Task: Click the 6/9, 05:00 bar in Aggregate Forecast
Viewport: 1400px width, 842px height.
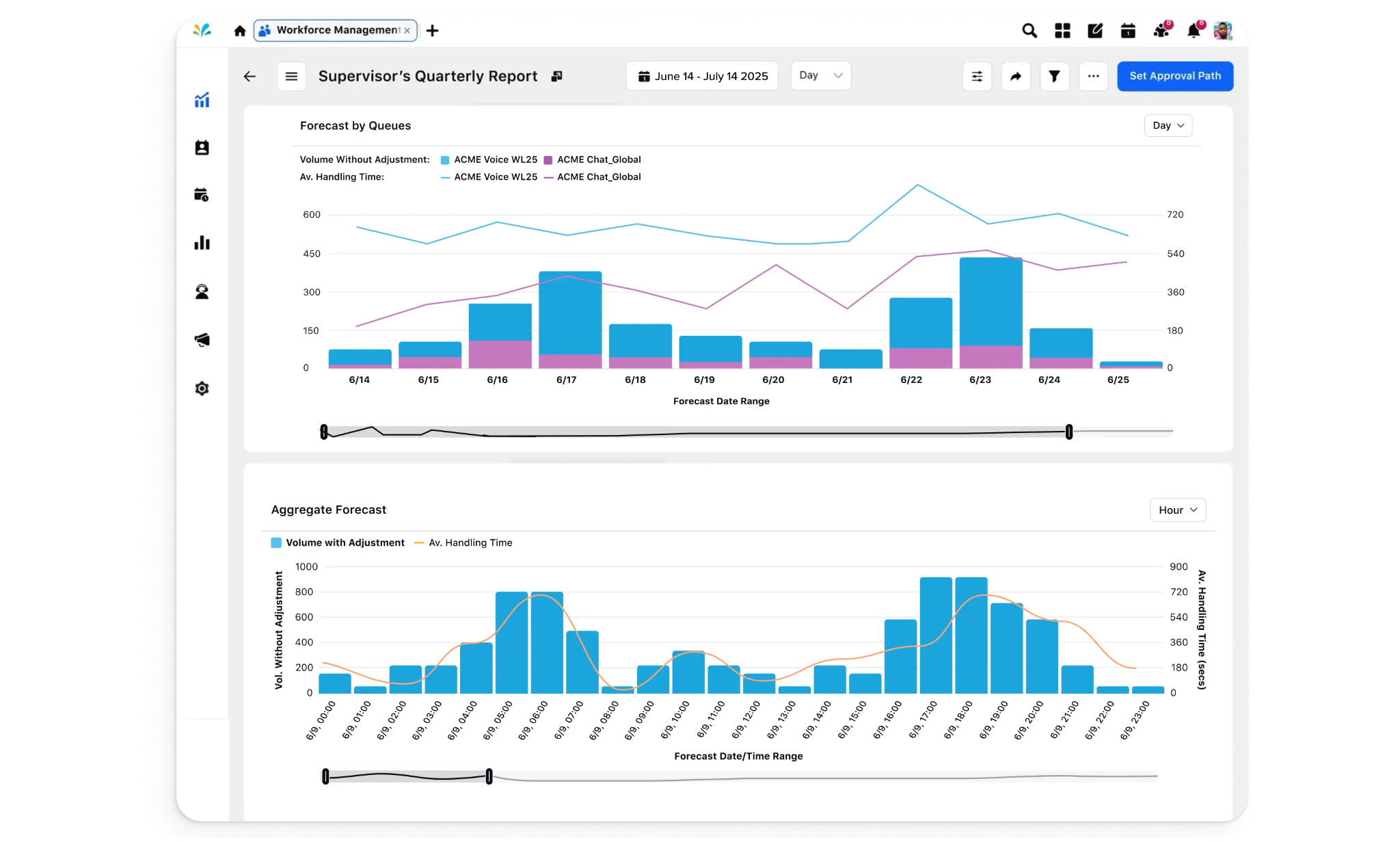Action: (x=511, y=643)
